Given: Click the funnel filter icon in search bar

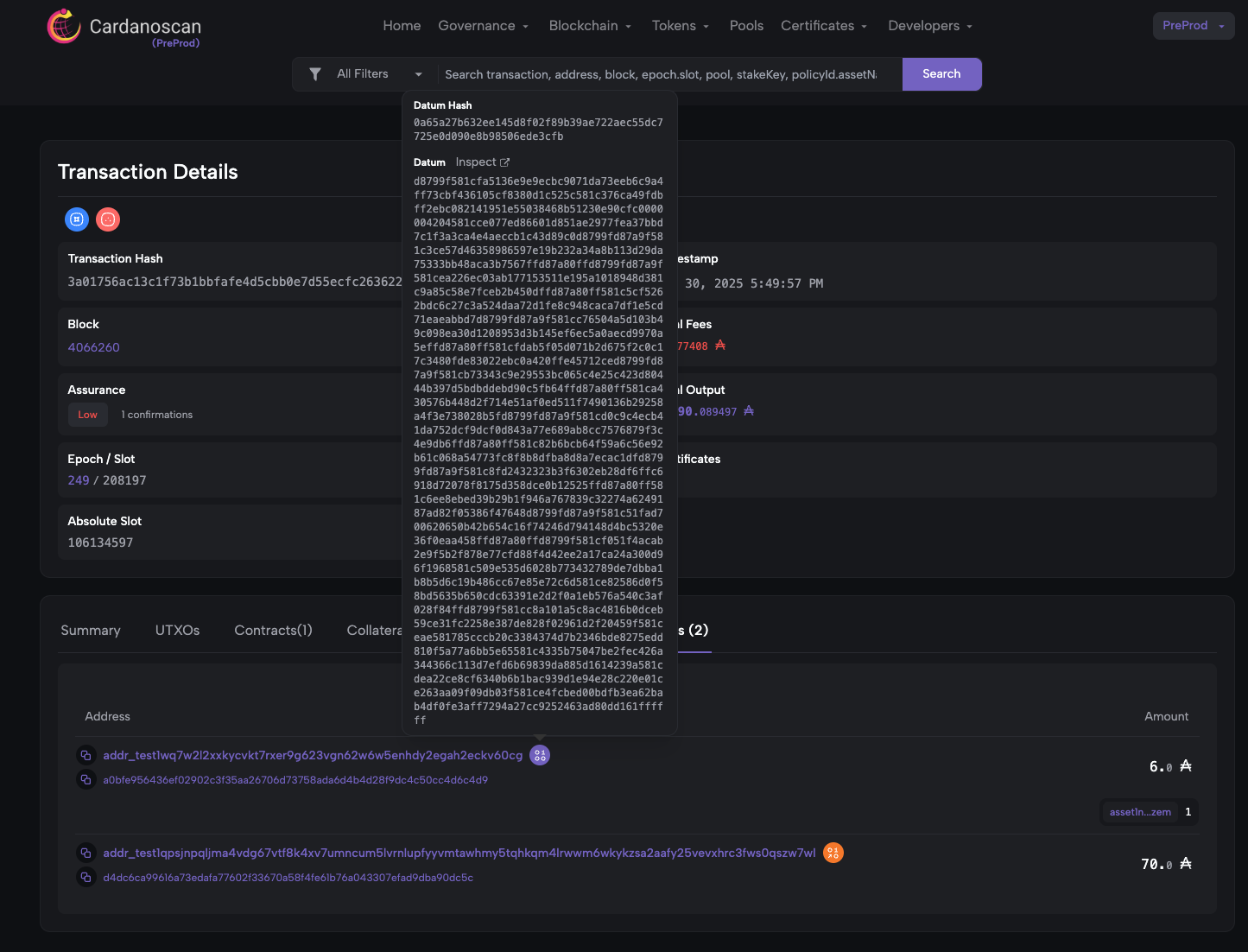Looking at the screenshot, I should coord(315,74).
